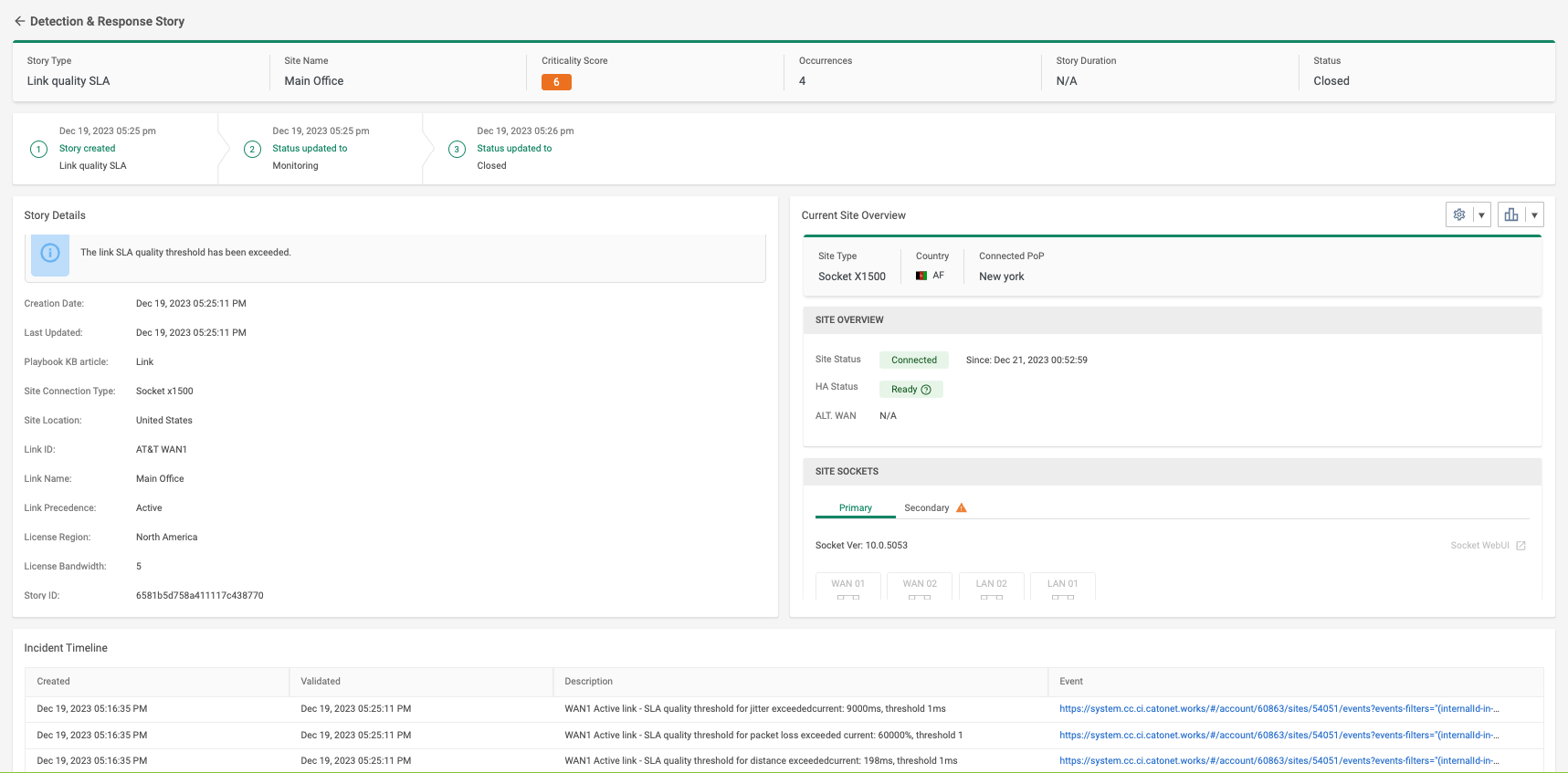Image resolution: width=1568 pixels, height=773 pixels.
Task: Click timeline step 3 Status updated to Closed
Action: point(458,149)
